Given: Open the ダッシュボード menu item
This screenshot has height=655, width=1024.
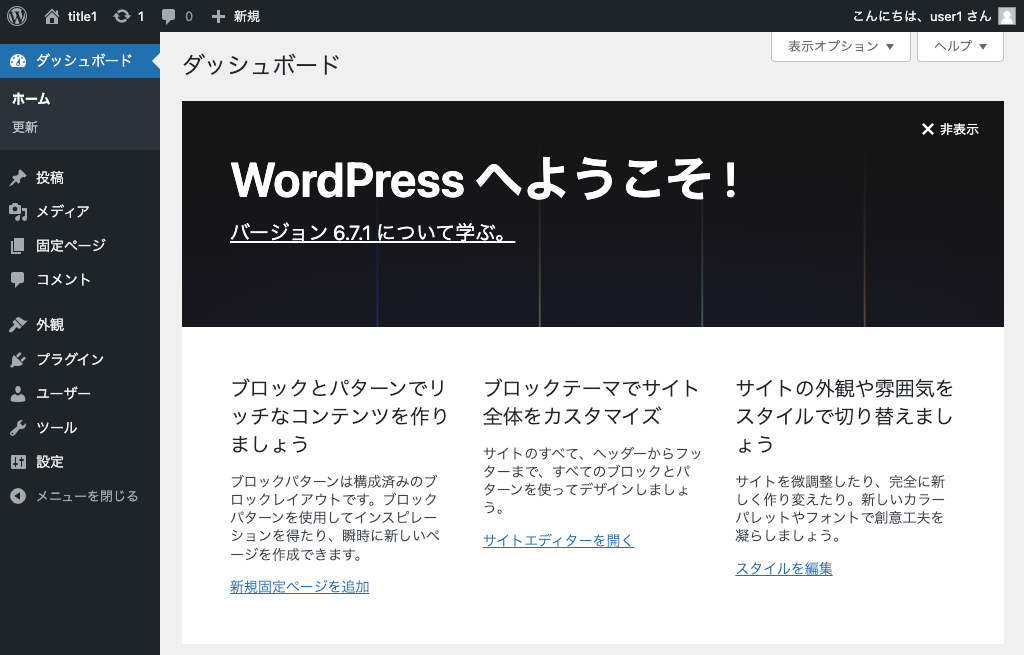Looking at the screenshot, I should pos(80,61).
